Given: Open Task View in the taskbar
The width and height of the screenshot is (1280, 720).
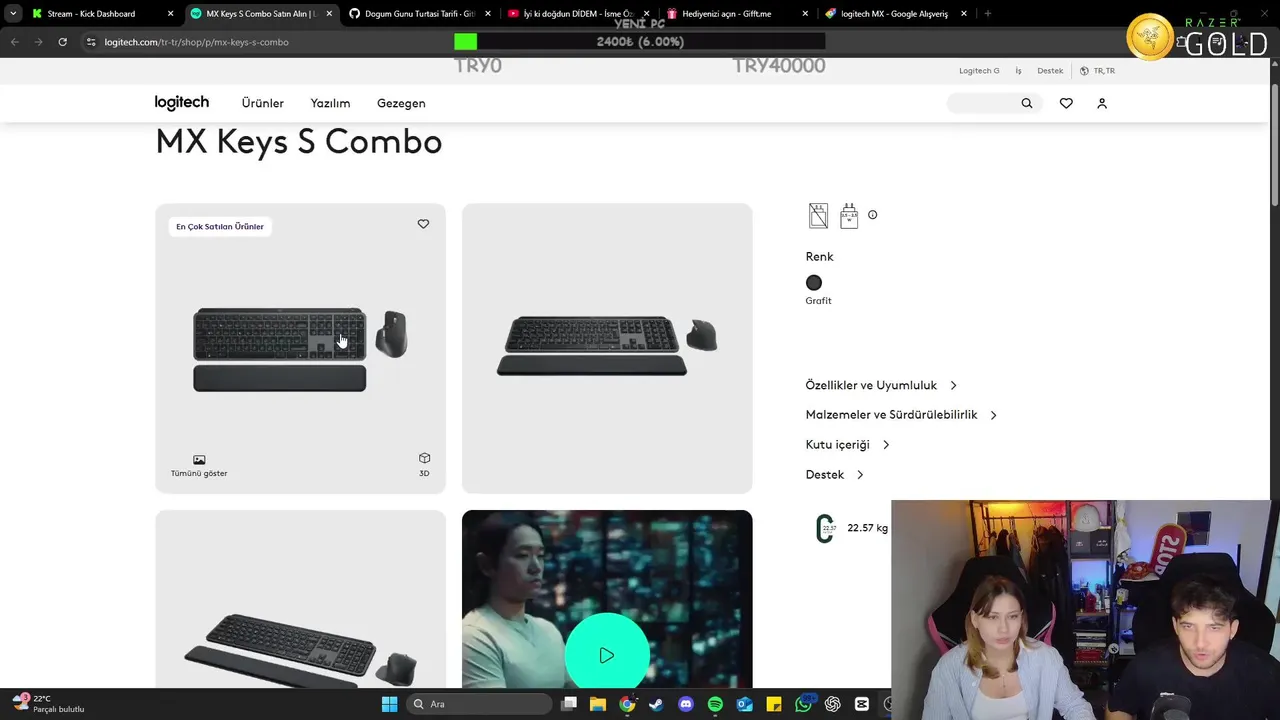Looking at the screenshot, I should [569, 704].
